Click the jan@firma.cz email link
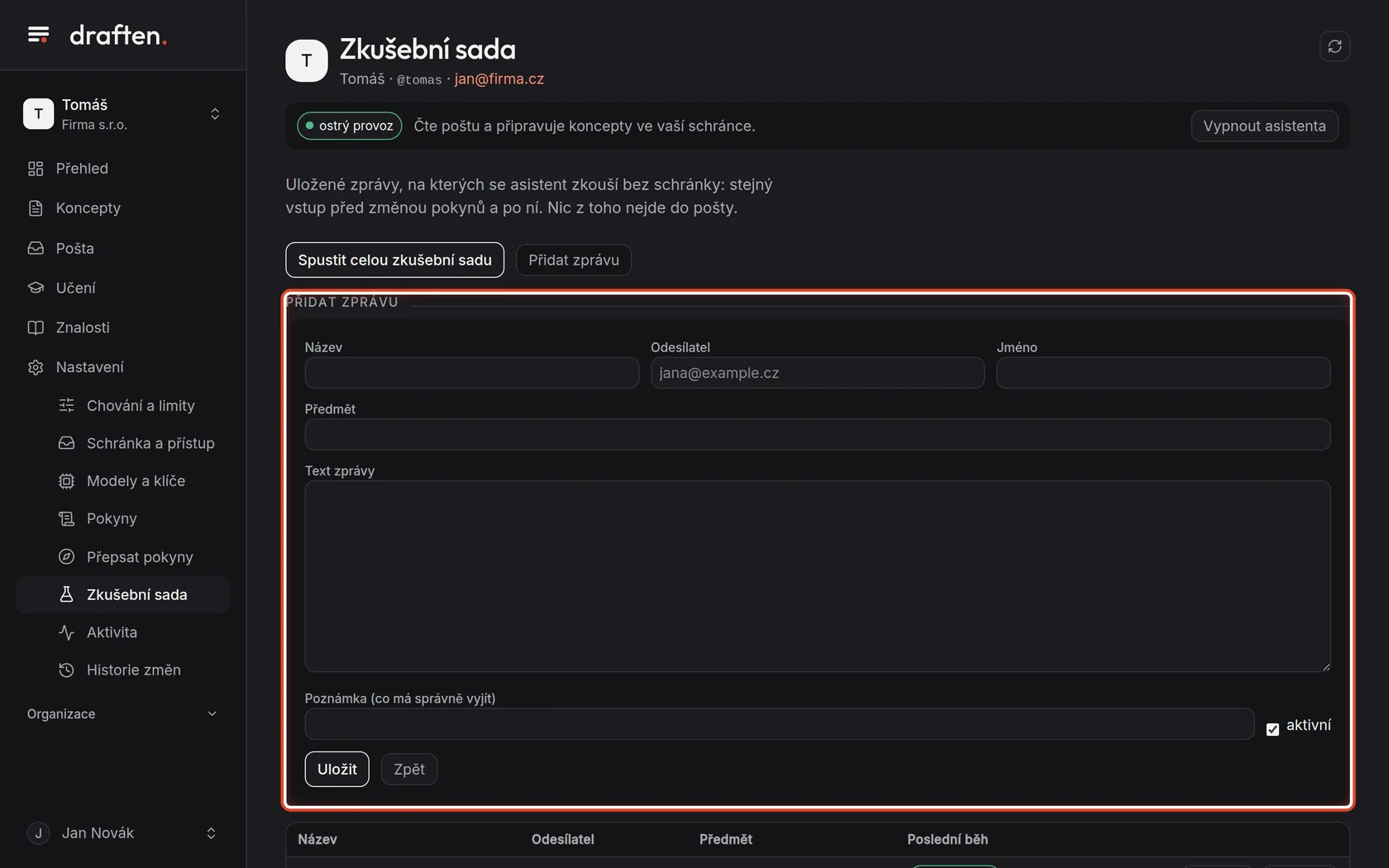Screen dimensions: 1389x868 tap(499, 79)
